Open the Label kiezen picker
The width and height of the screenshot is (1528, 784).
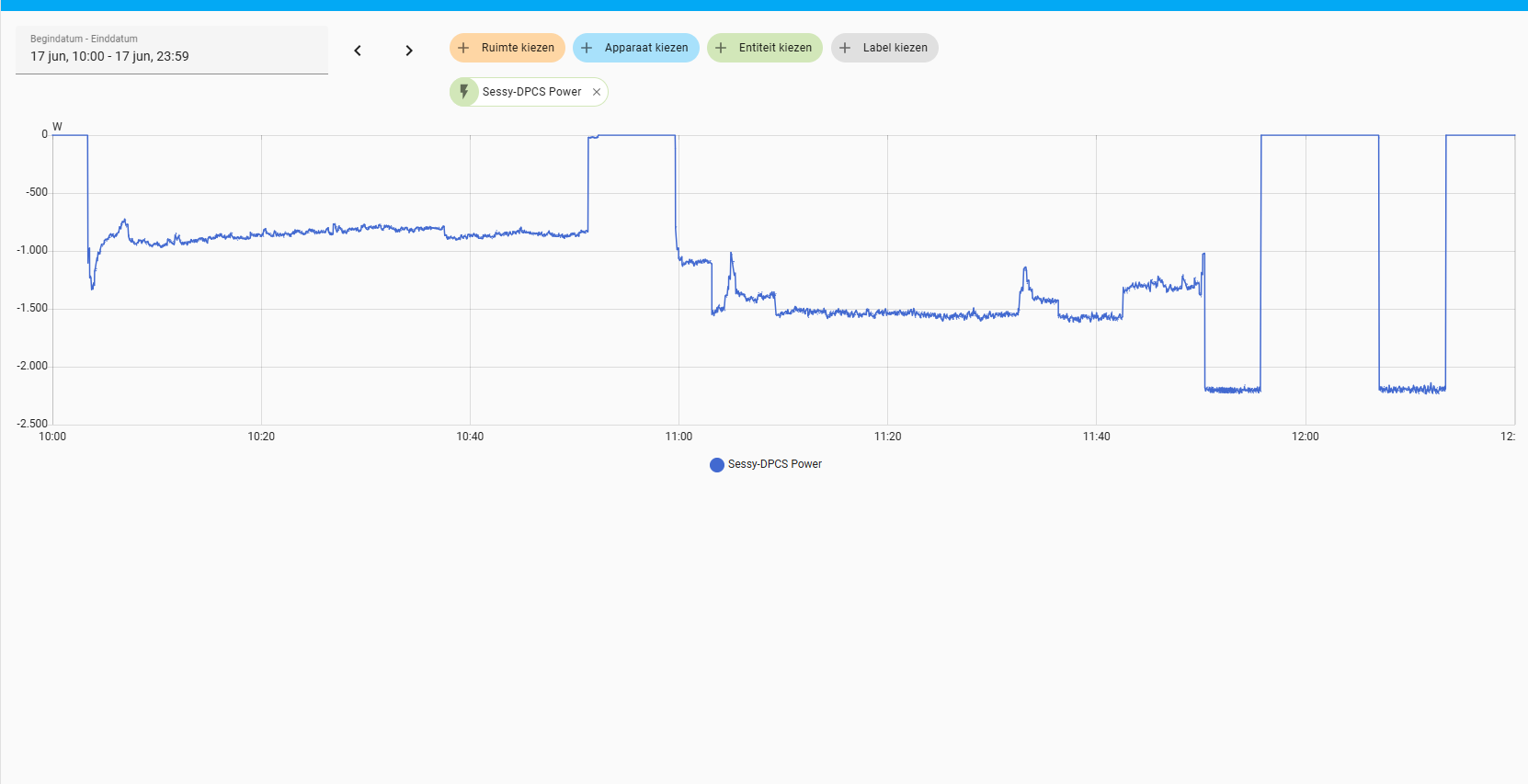(884, 48)
